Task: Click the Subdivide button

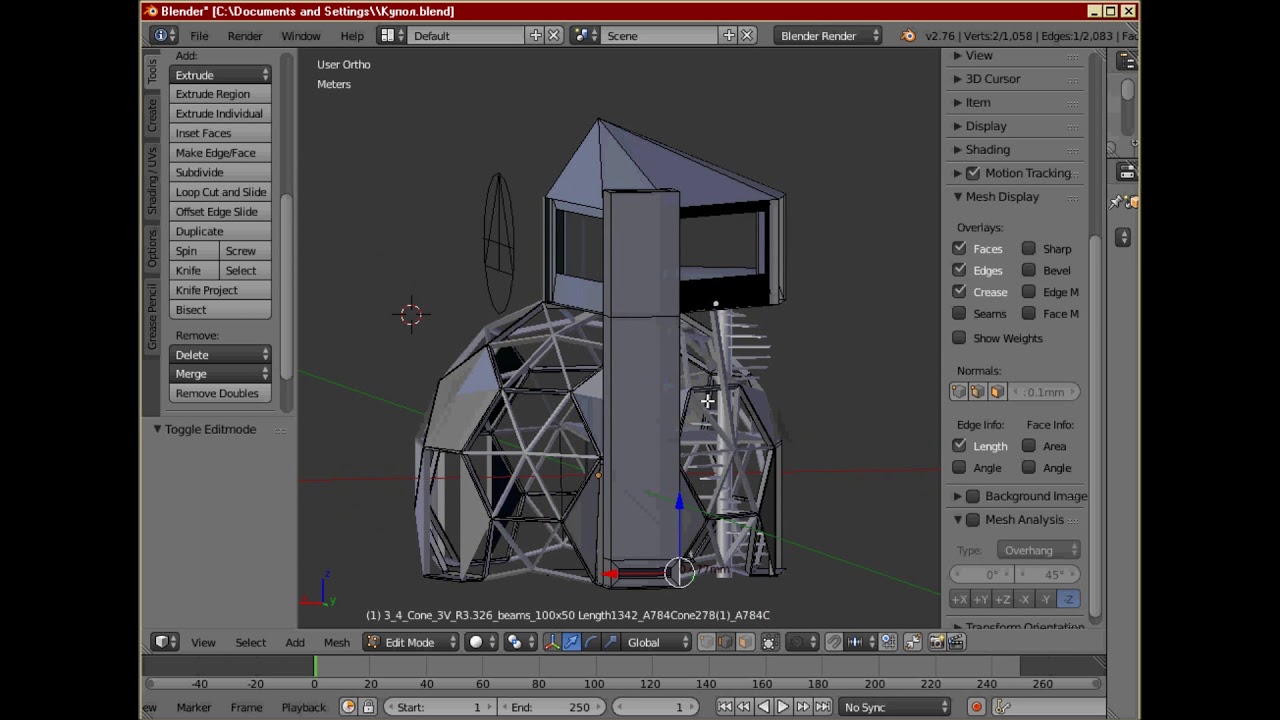Action: [x=220, y=172]
